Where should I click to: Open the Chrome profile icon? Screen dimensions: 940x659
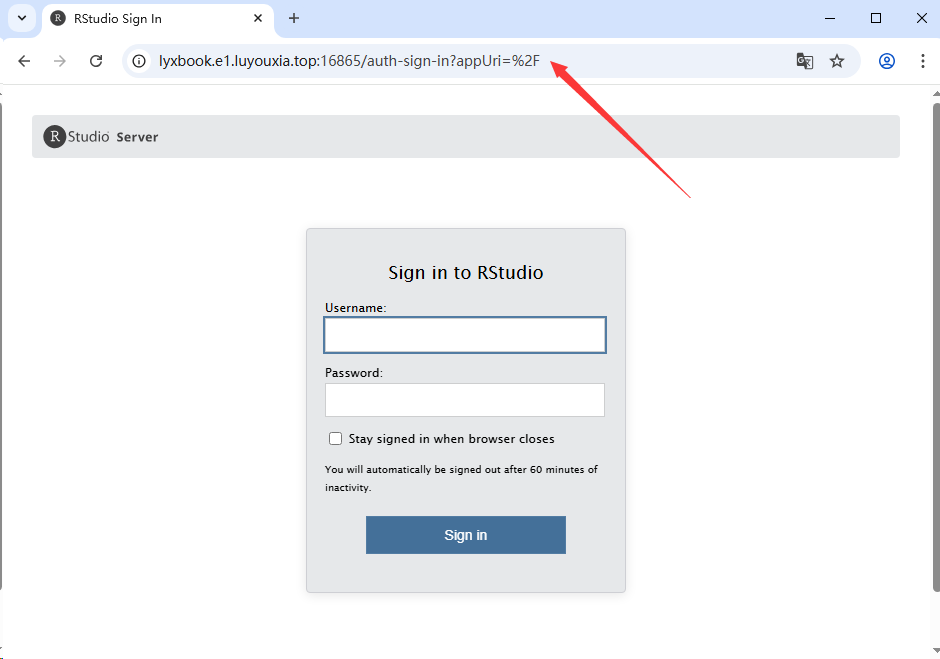point(887,61)
